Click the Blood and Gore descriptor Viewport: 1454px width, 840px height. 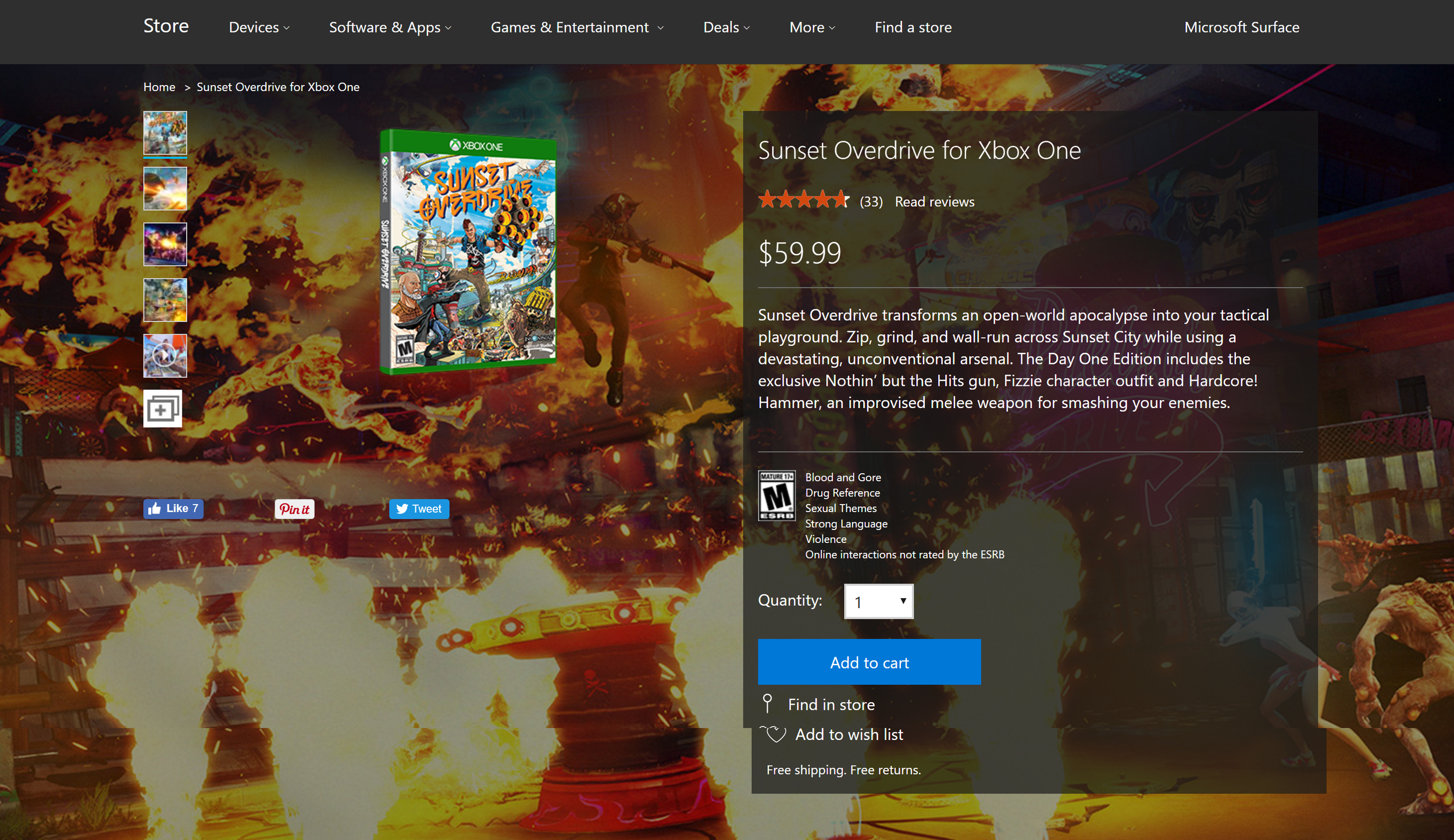(x=843, y=477)
